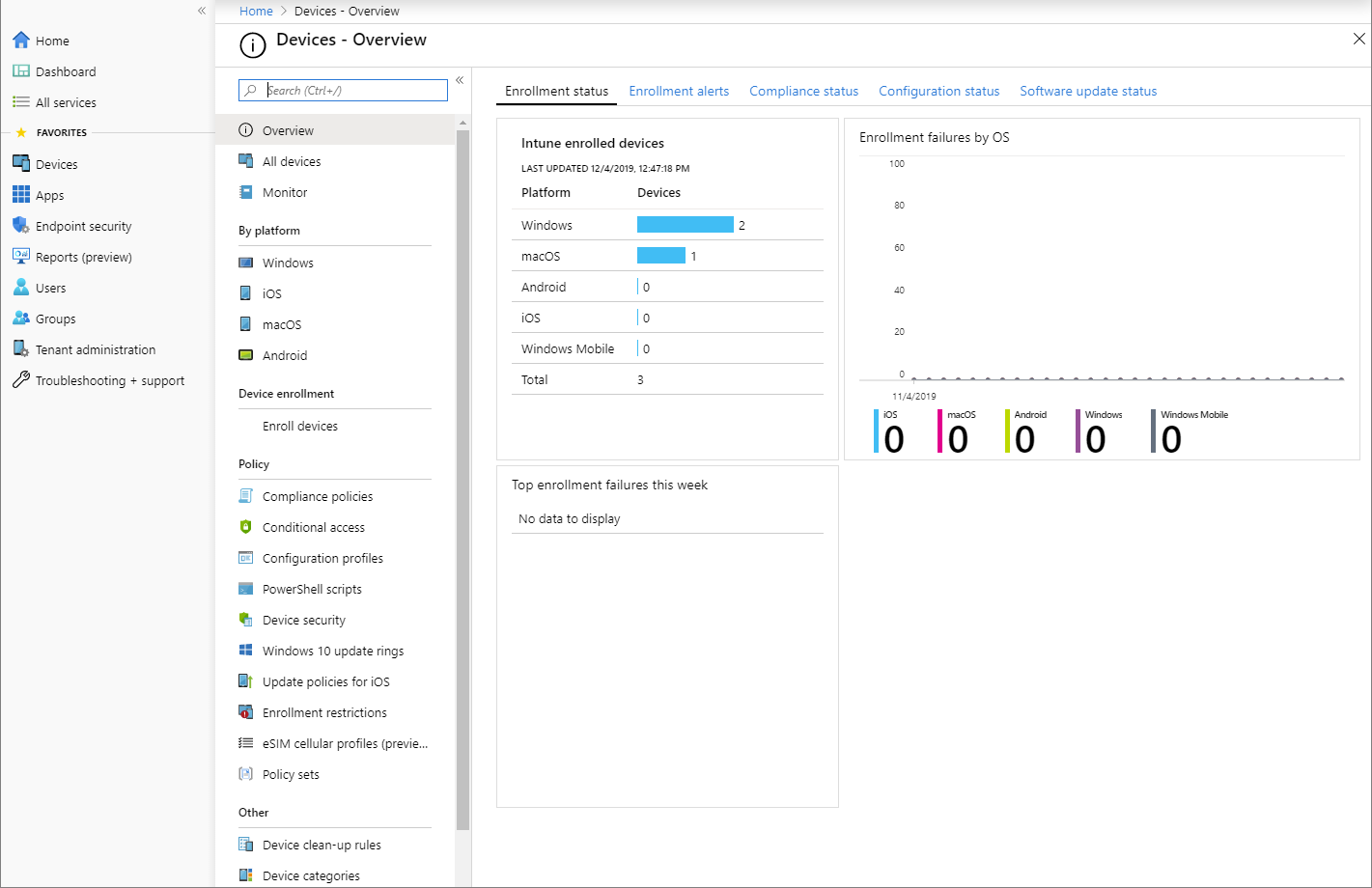Click the Enrollment restrictions icon

246,712
